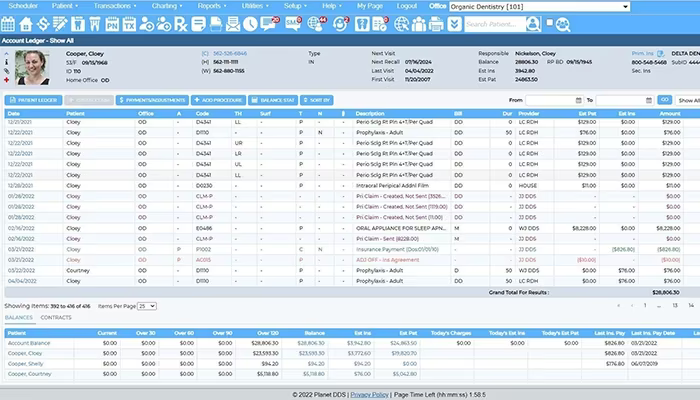Expand the double chevron down toolbar icon
700x400 pixels.
454,24
